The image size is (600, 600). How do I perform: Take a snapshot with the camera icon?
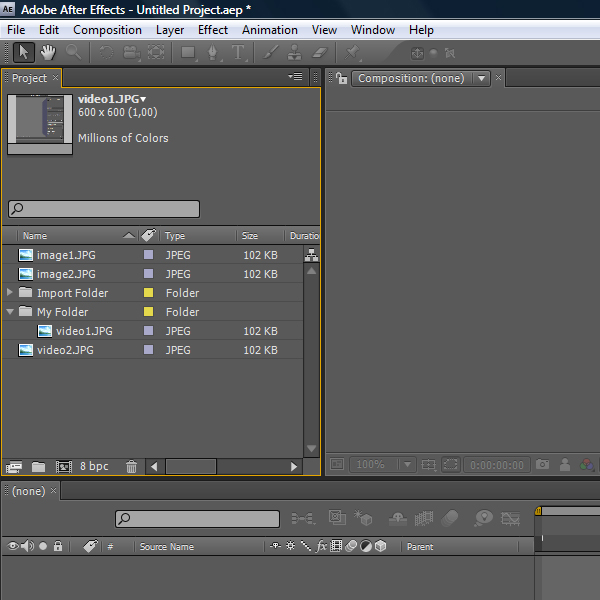tap(542, 465)
